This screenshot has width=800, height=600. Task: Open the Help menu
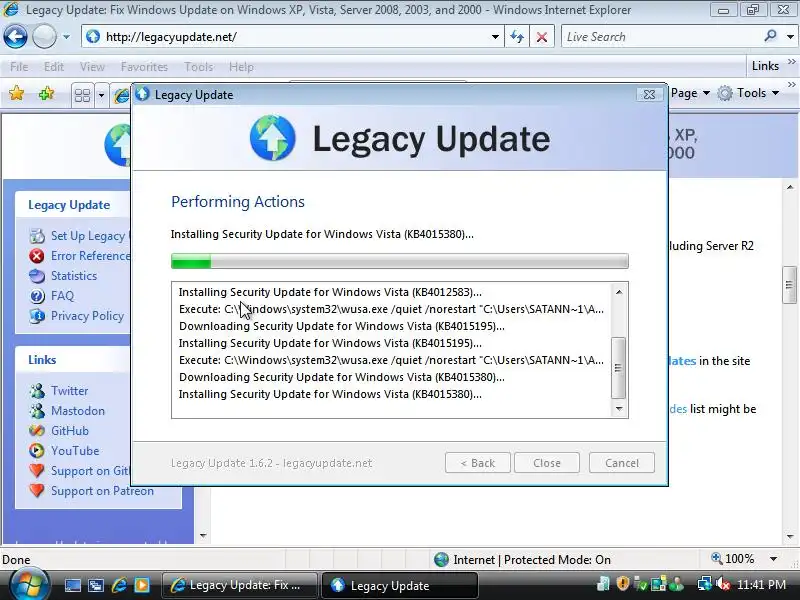tap(241, 67)
